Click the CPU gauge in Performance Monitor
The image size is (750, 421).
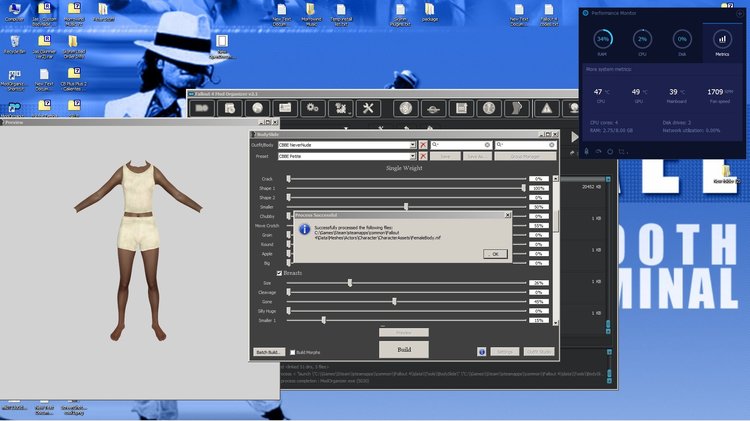[642, 39]
